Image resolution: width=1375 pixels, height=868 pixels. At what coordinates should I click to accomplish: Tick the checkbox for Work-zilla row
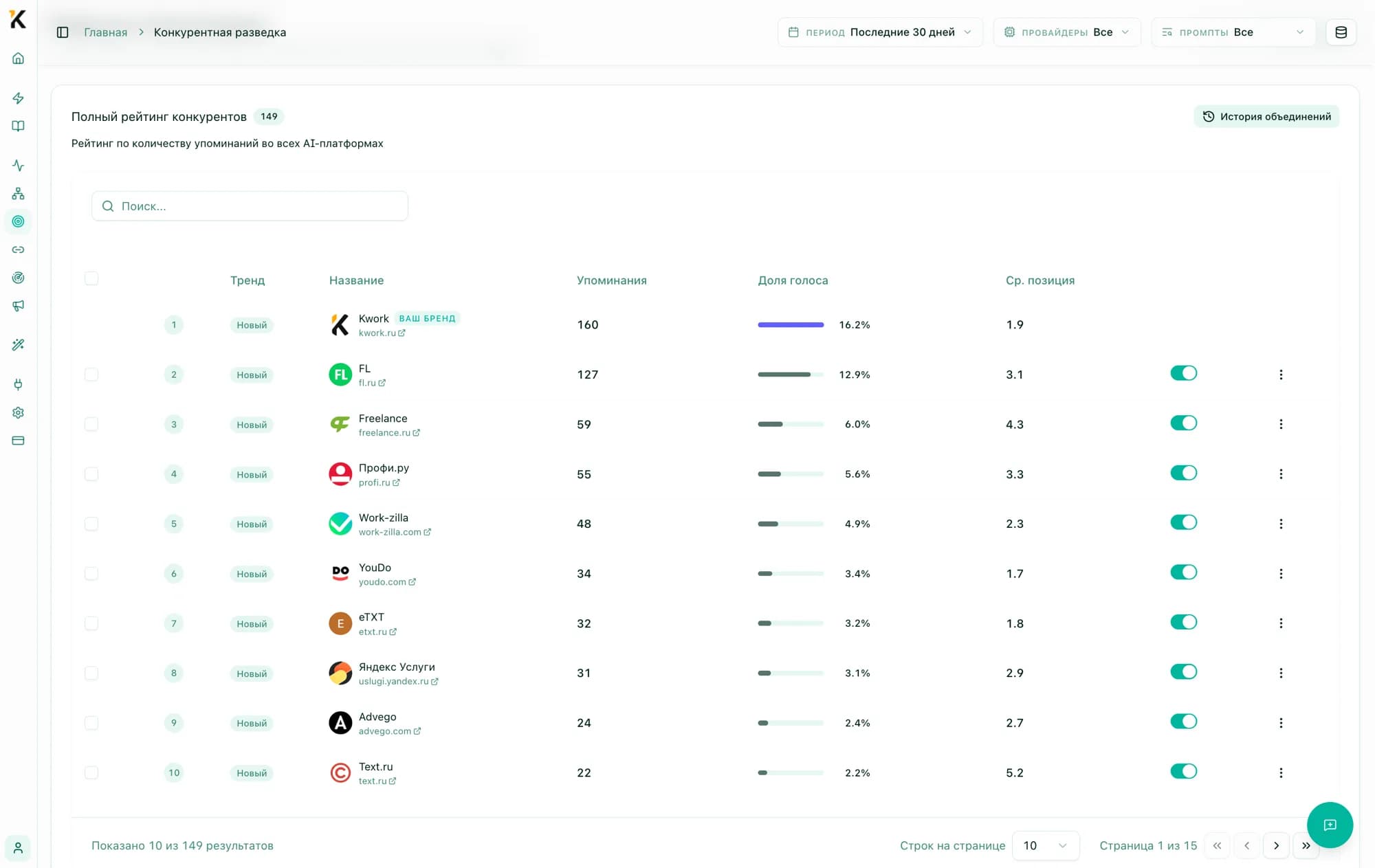91,524
